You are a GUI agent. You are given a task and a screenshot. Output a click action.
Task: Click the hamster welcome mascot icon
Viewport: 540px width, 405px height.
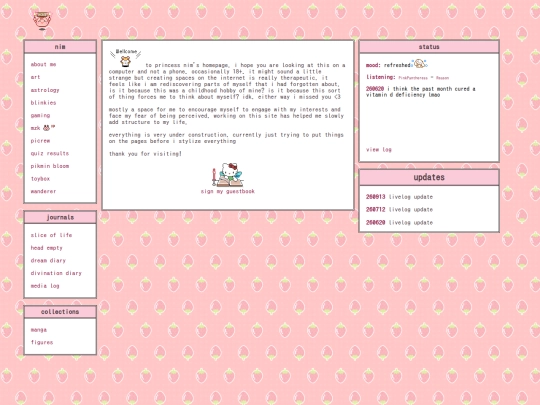click(125, 58)
